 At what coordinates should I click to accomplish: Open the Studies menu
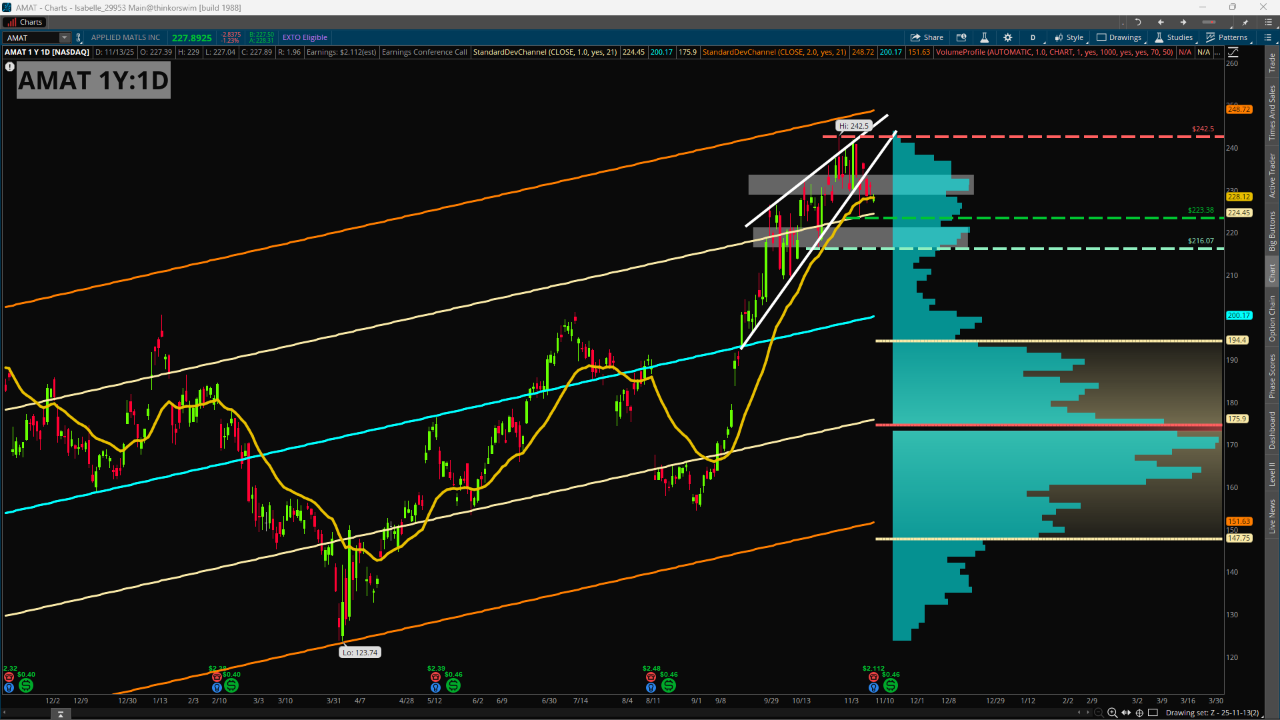tap(1174, 37)
